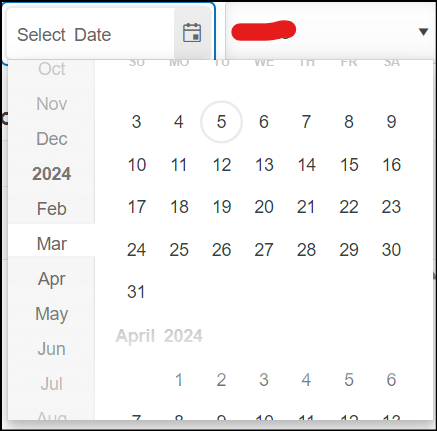Select March 12 in the calendar
This screenshot has width=437, height=431.
(x=222, y=165)
